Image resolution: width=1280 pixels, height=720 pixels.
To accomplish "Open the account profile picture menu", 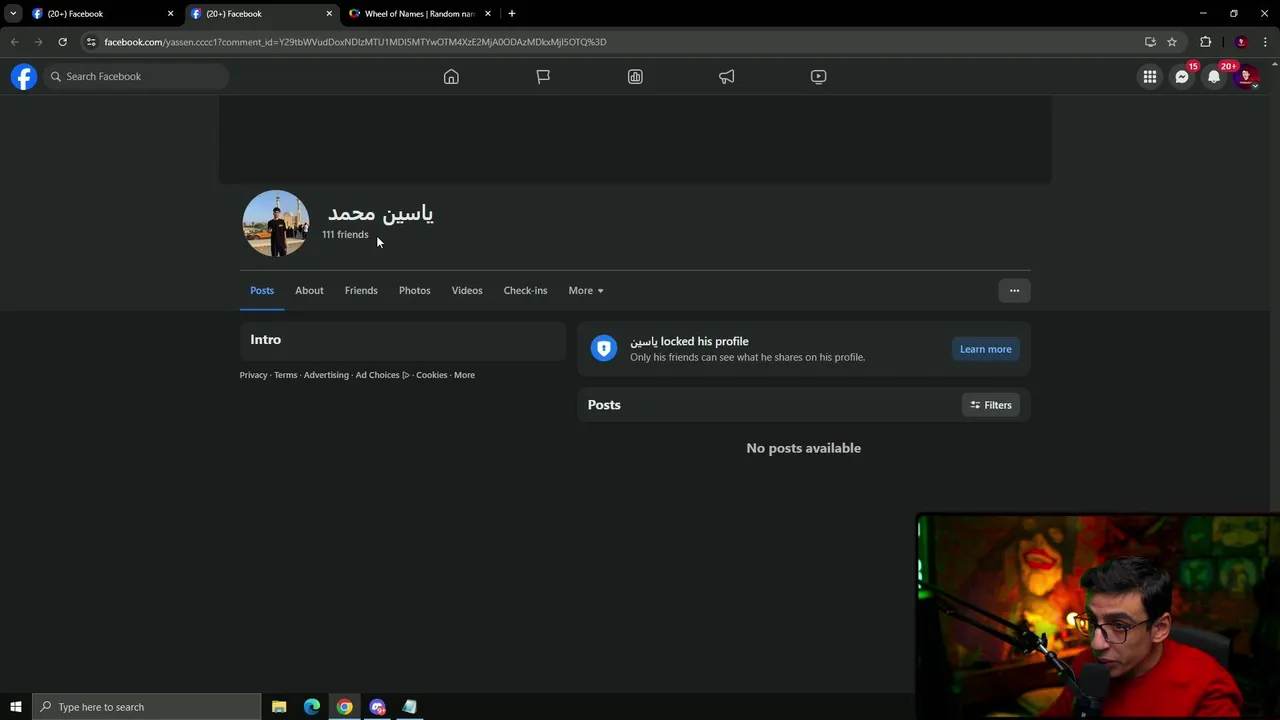I will [1246, 77].
